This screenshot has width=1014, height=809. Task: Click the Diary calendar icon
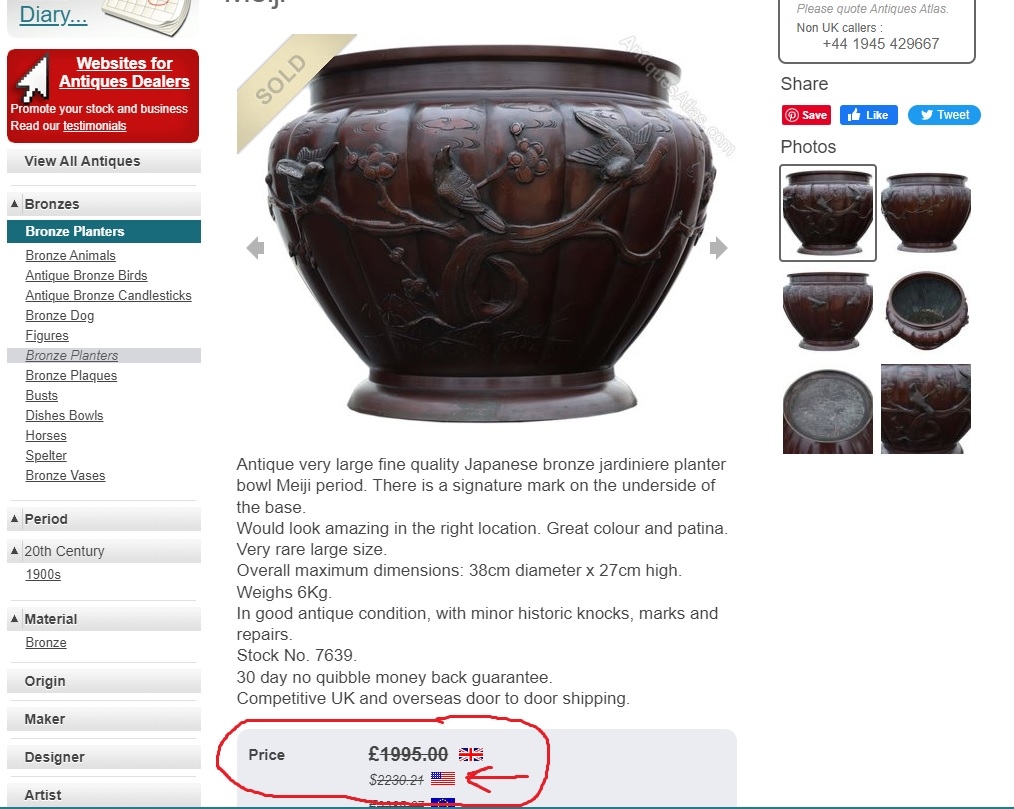click(147, 16)
